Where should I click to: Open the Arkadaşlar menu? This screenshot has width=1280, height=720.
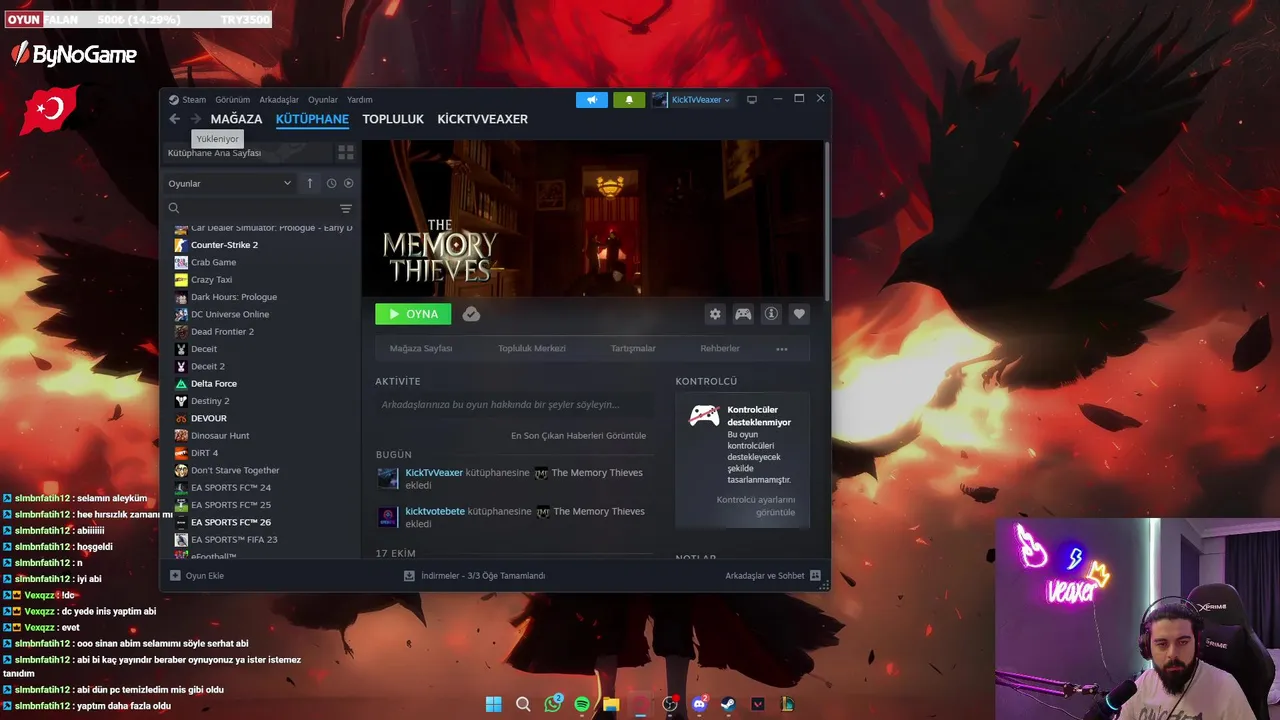279,100
